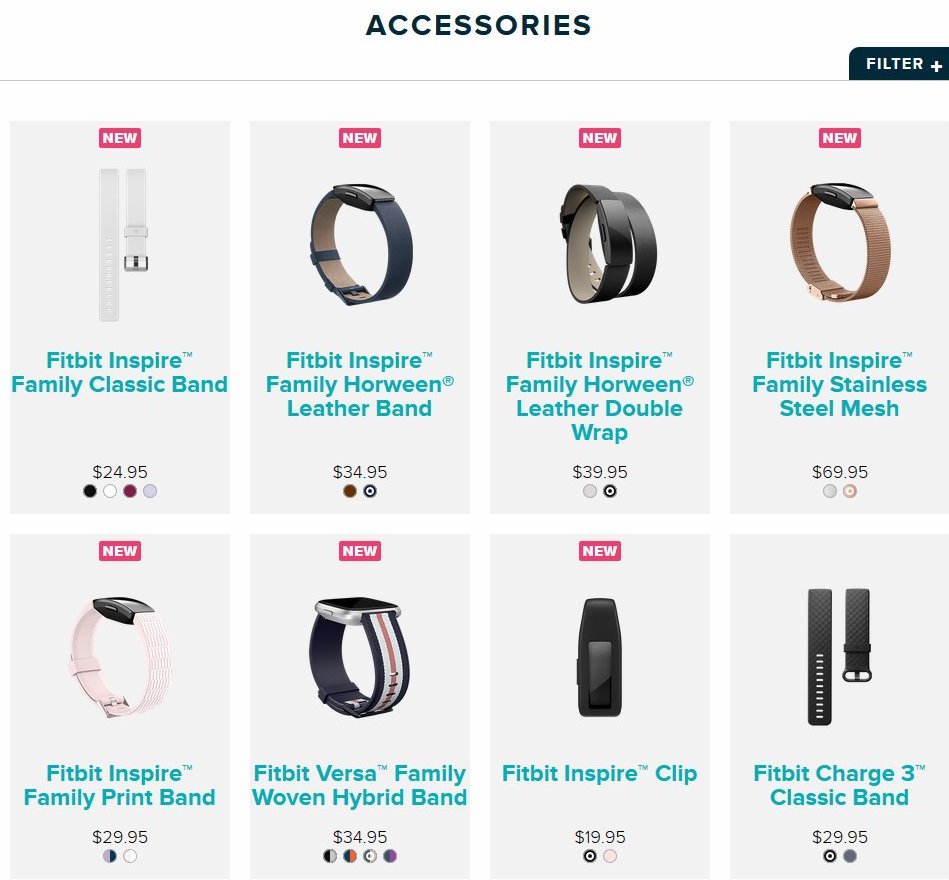Pick pink swatch for Fitbit Inspire Clip
Screen dimensions: 949x880
tap(610, 856)
